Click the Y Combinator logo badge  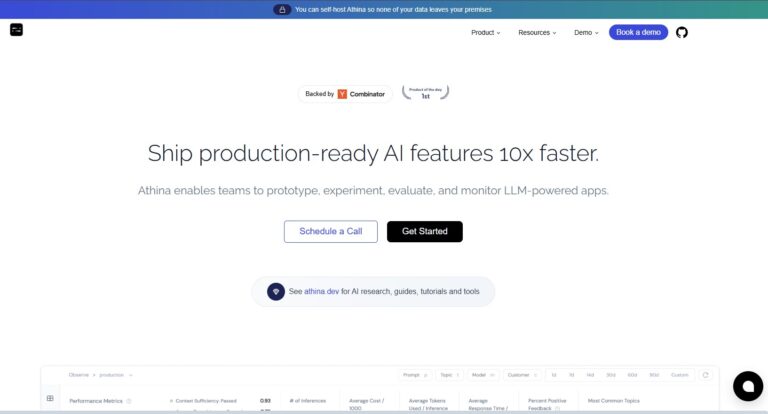point(342,94)
